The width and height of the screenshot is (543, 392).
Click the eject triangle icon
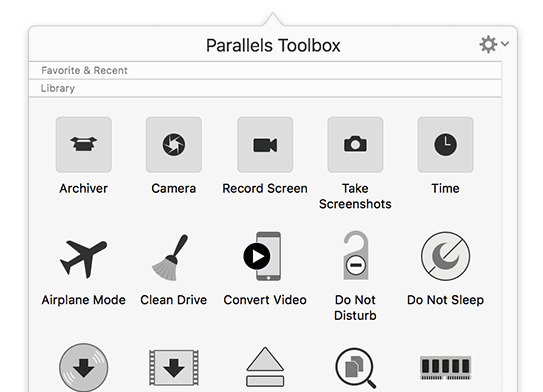point(265,367)
